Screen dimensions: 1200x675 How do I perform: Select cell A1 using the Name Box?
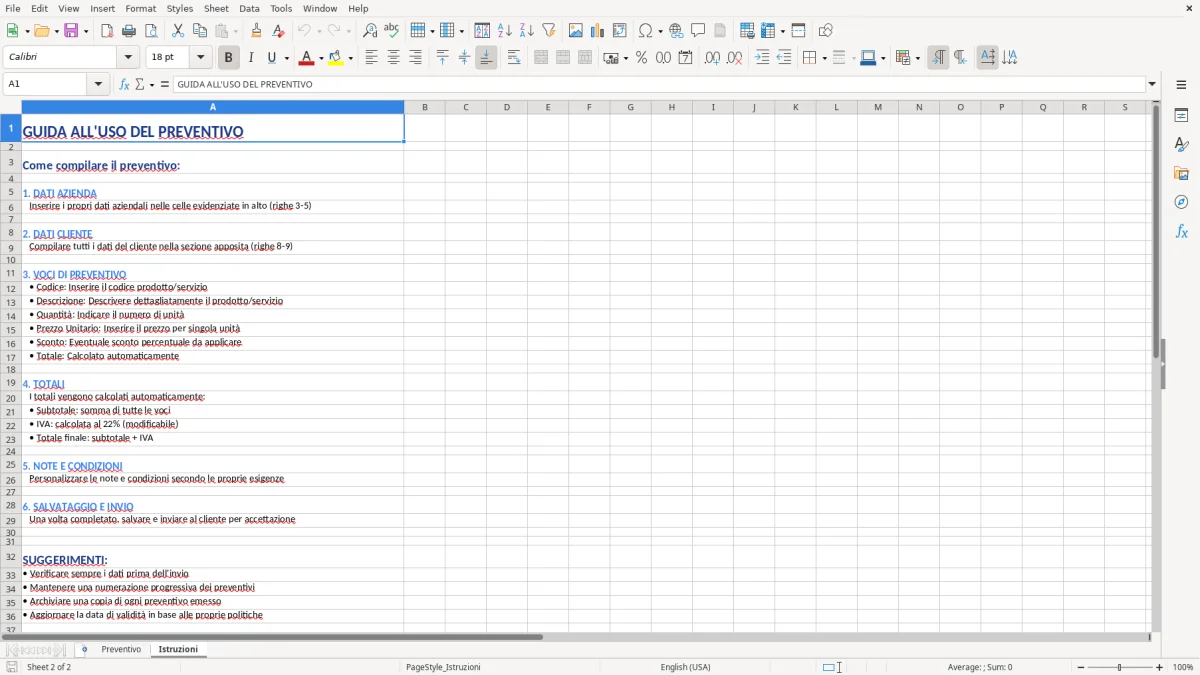(x=45, y=84)
